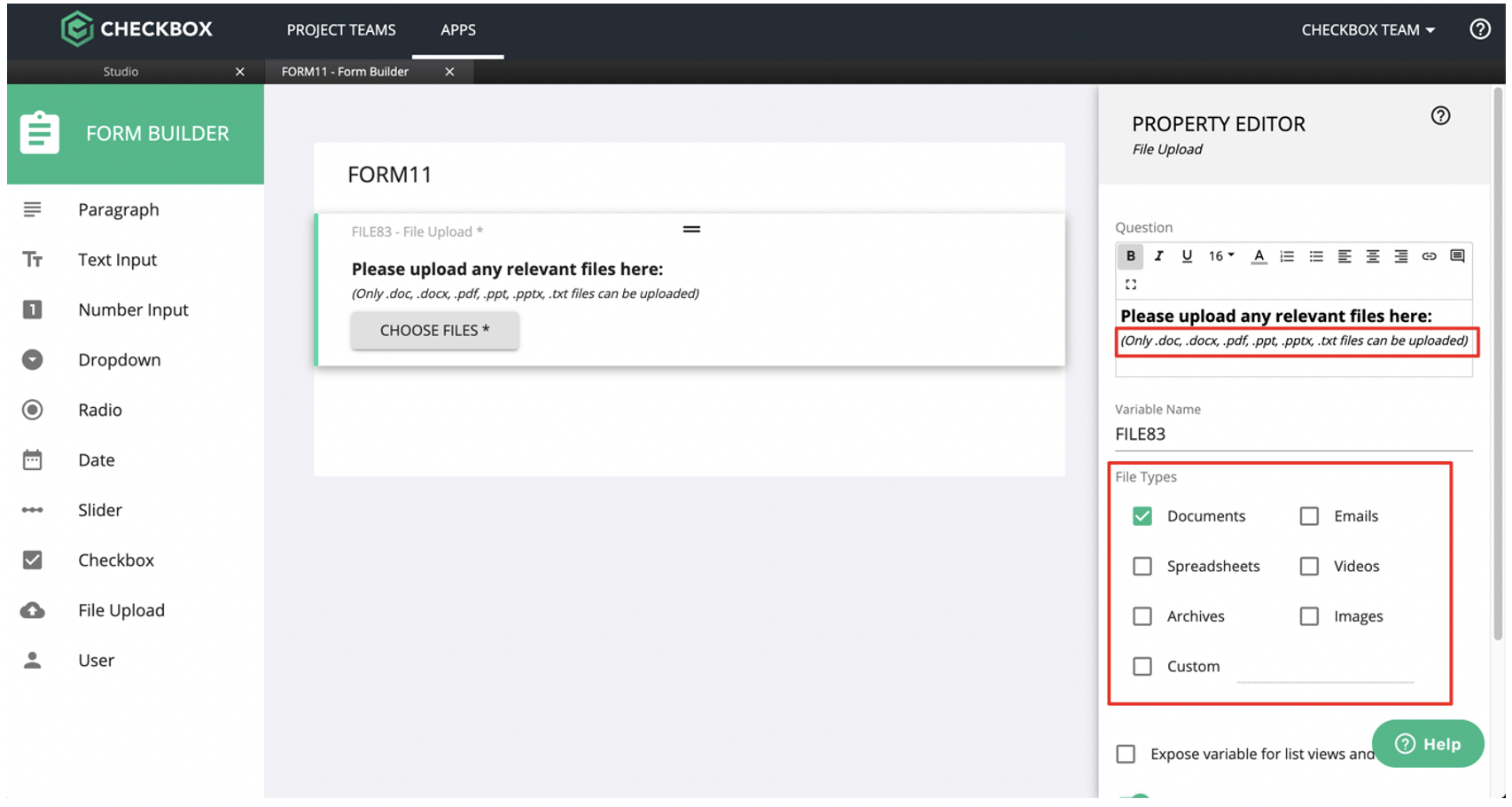Toggle italic formatting in Question editor

(1158, 255)
